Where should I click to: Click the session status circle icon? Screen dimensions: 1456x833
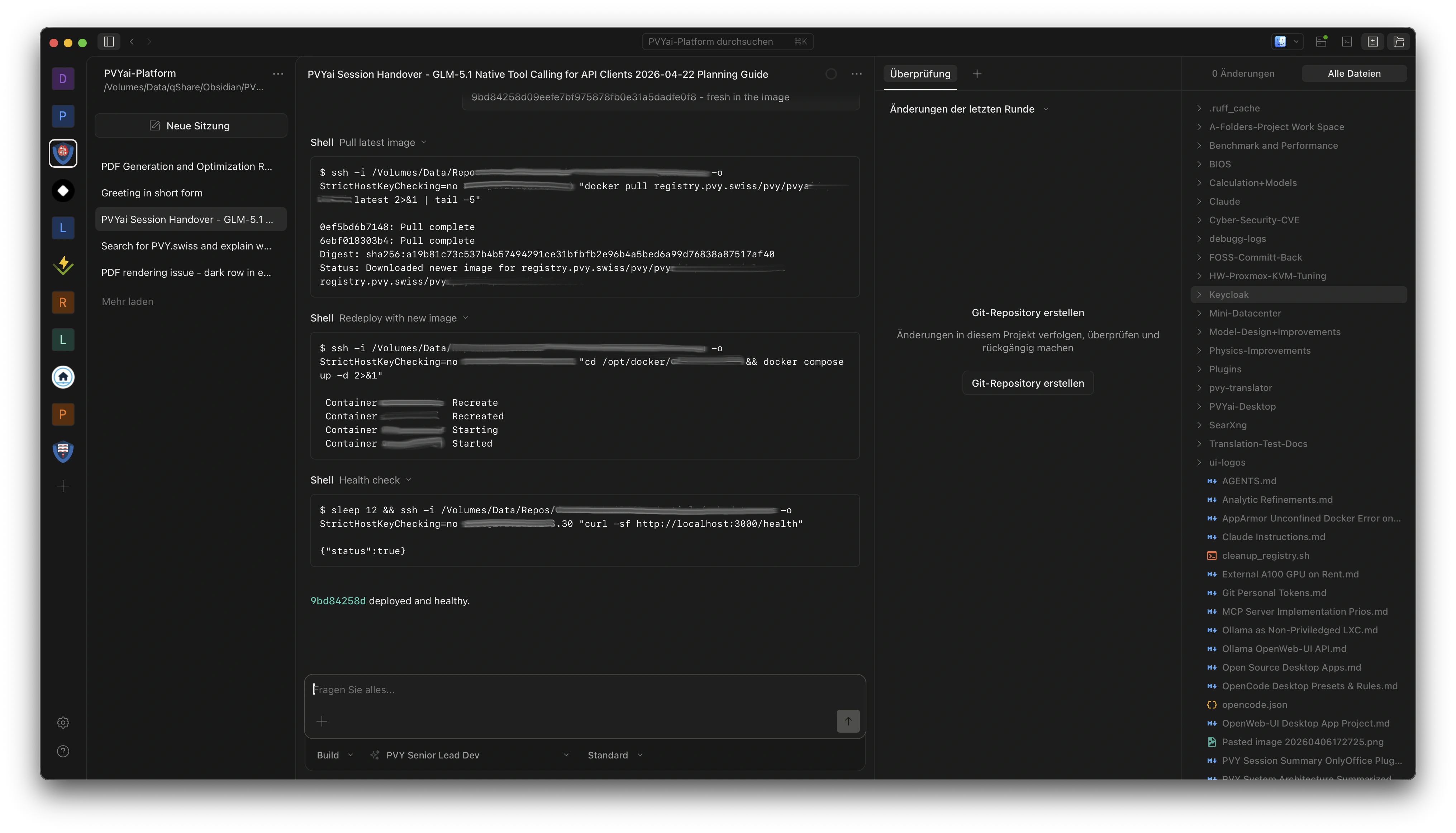click(x=831, y=74)
